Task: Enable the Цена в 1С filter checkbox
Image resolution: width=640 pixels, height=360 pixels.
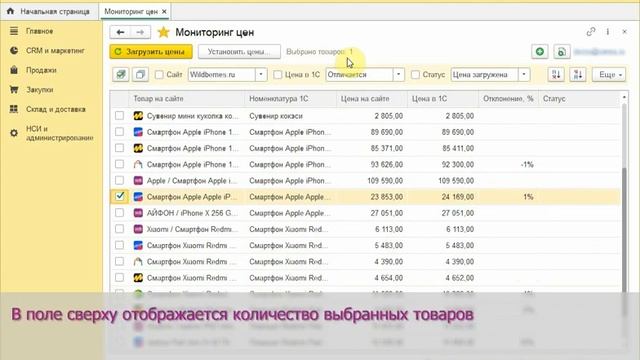Action: coord(278,75)
